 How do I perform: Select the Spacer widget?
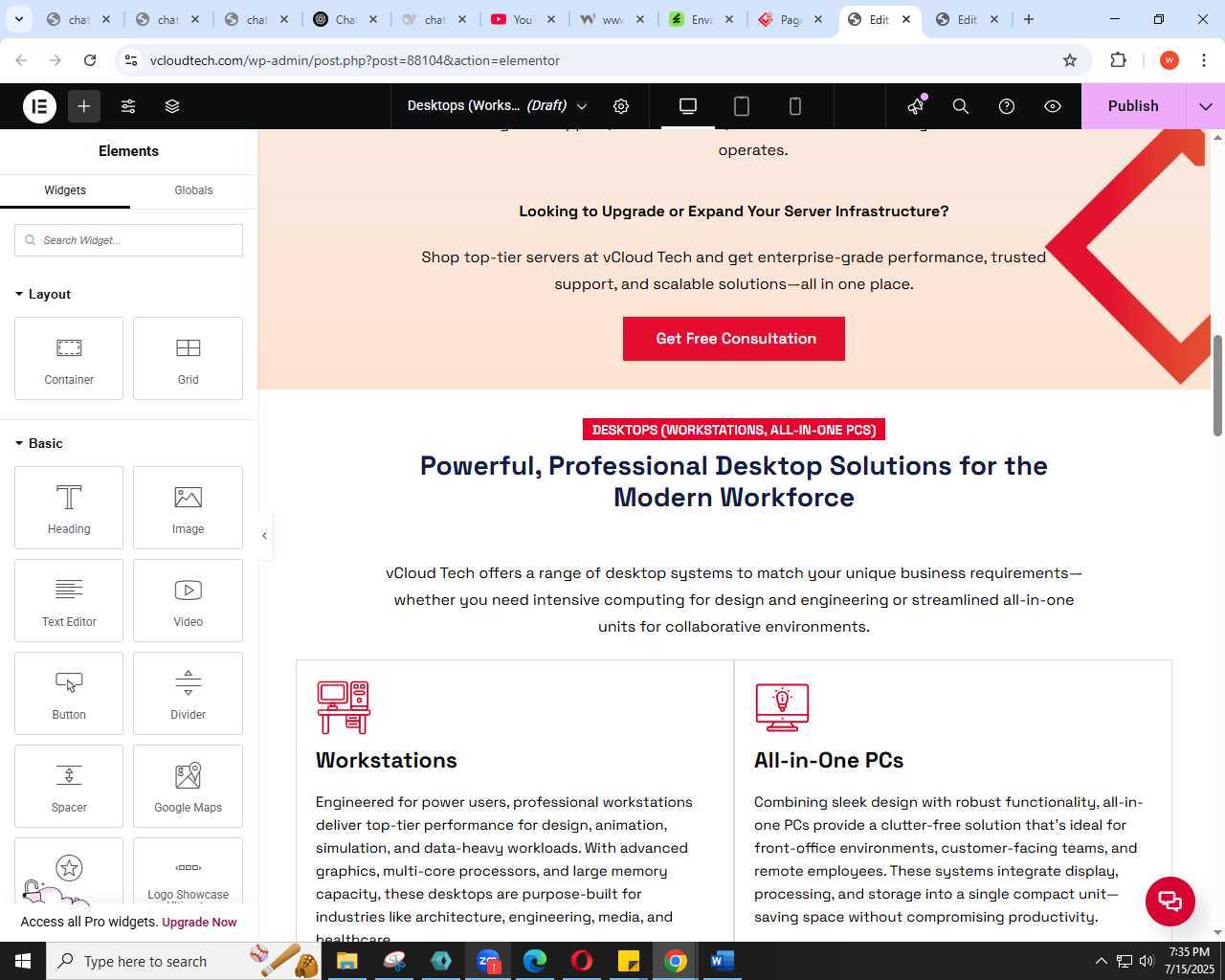(x=69, y=787)
